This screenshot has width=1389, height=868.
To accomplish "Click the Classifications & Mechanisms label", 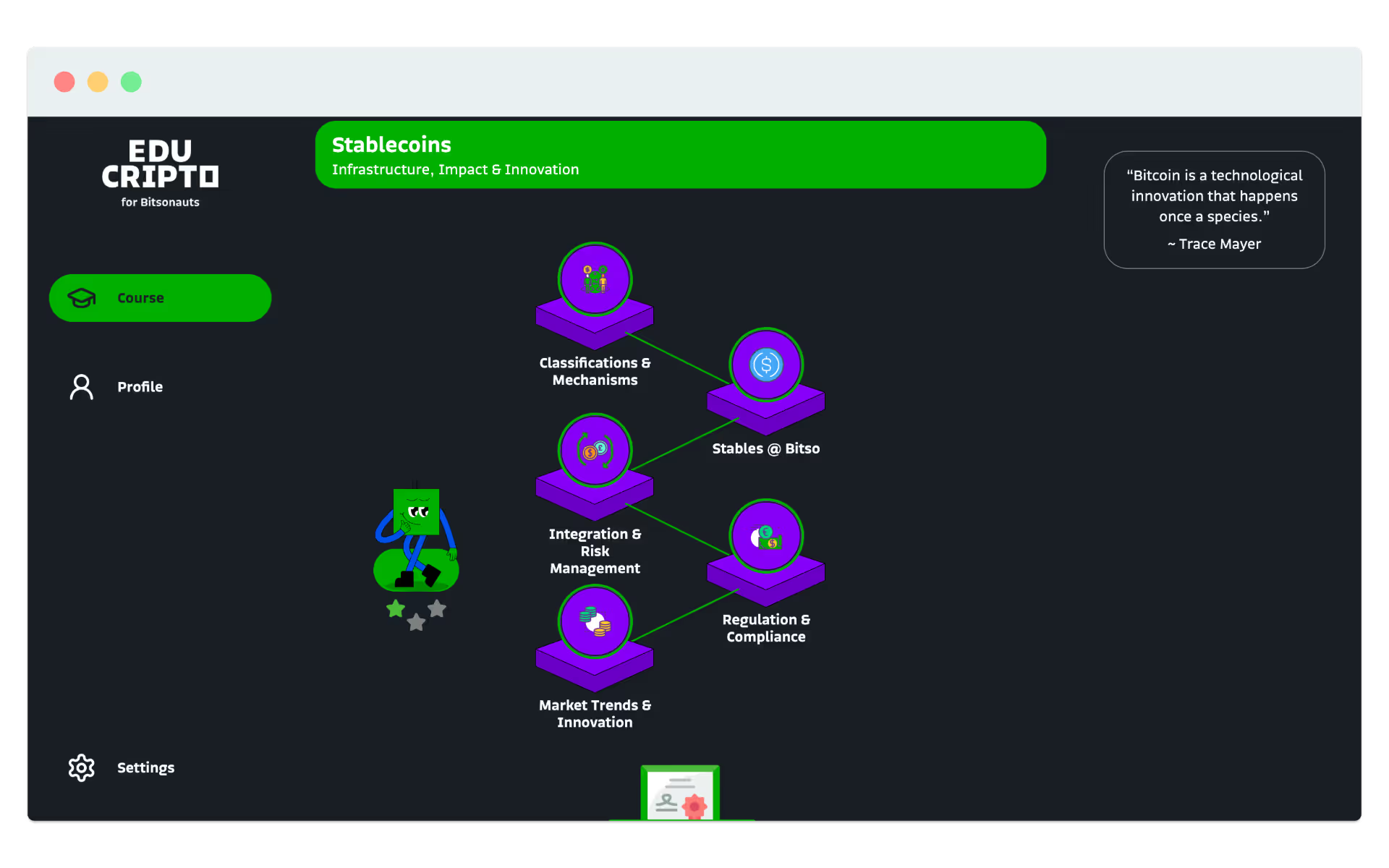I will [x=595, y=371].
